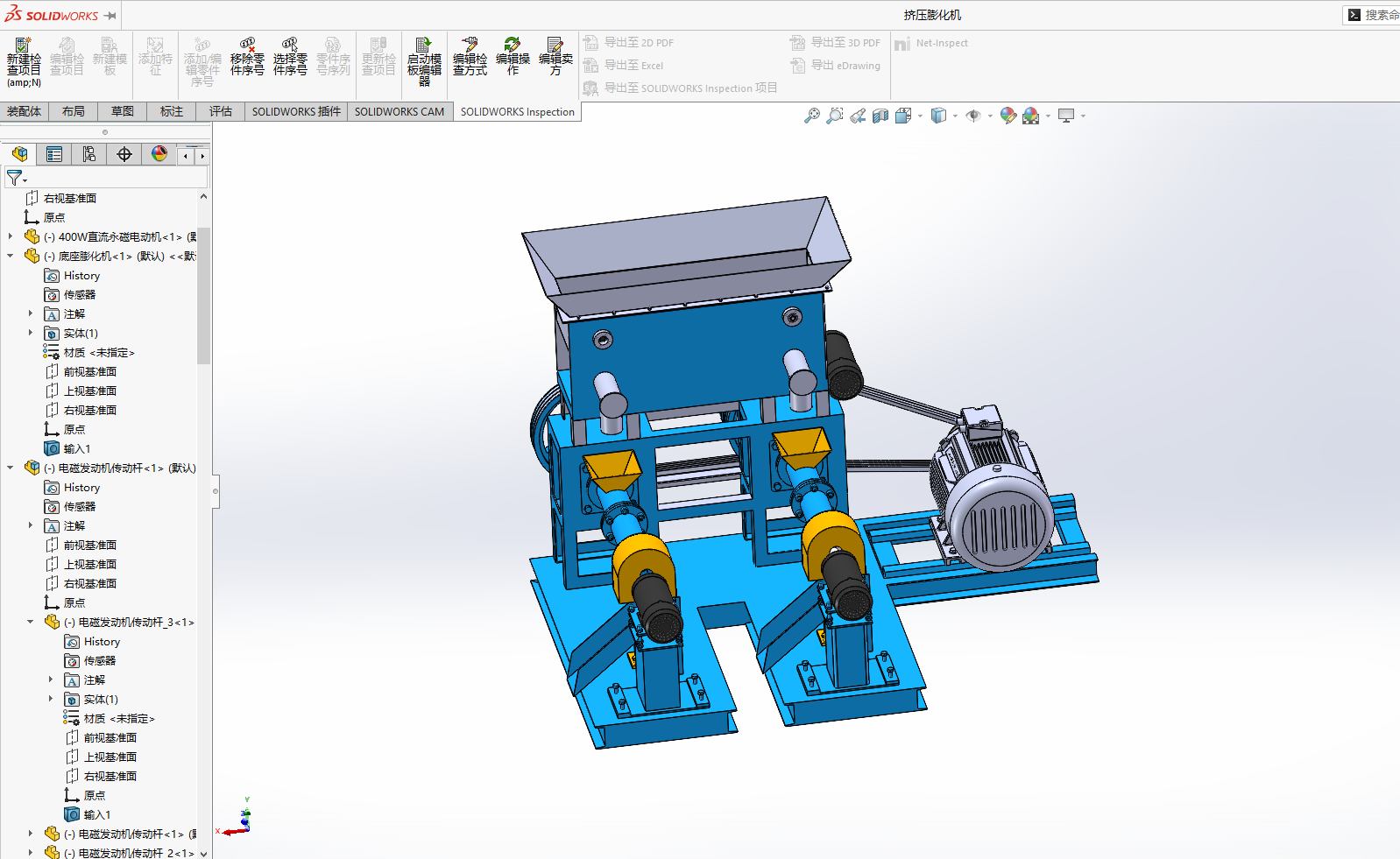The image size is (1400, 859).
Task: Switch to the 评估 tab
Action: tap(221, 111)
